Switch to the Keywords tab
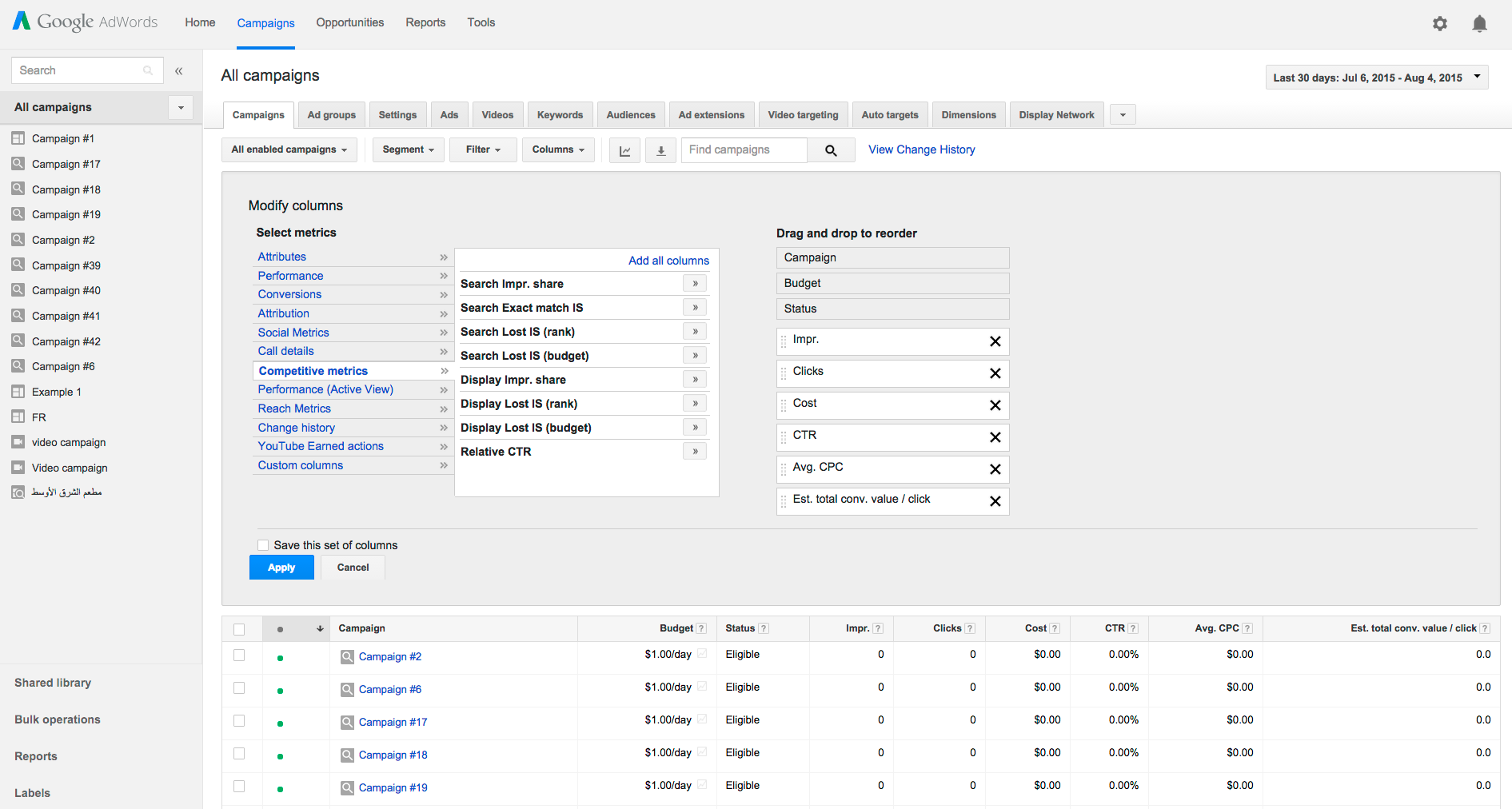 pos(560,115)
